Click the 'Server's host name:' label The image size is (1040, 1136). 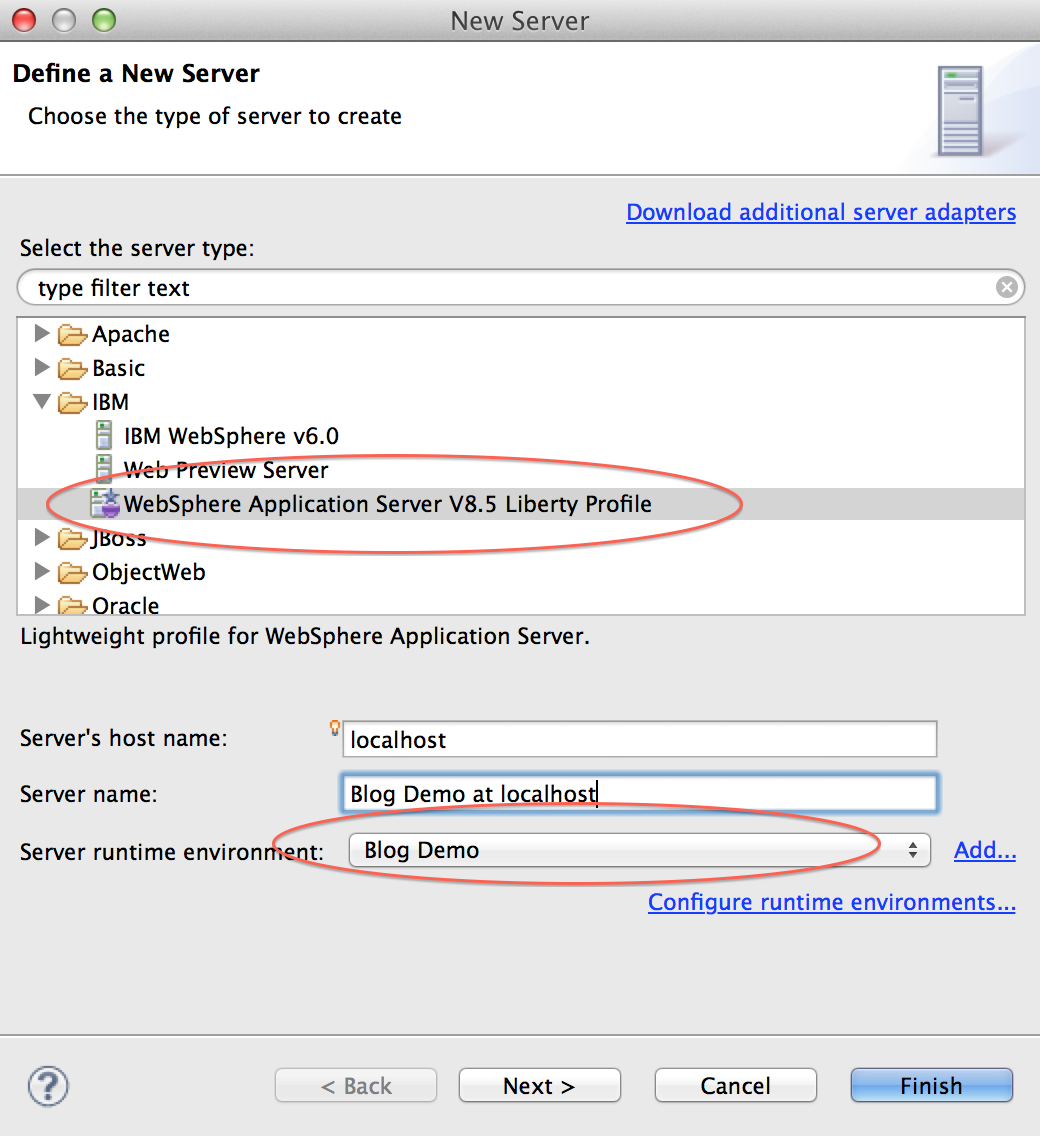124,738
